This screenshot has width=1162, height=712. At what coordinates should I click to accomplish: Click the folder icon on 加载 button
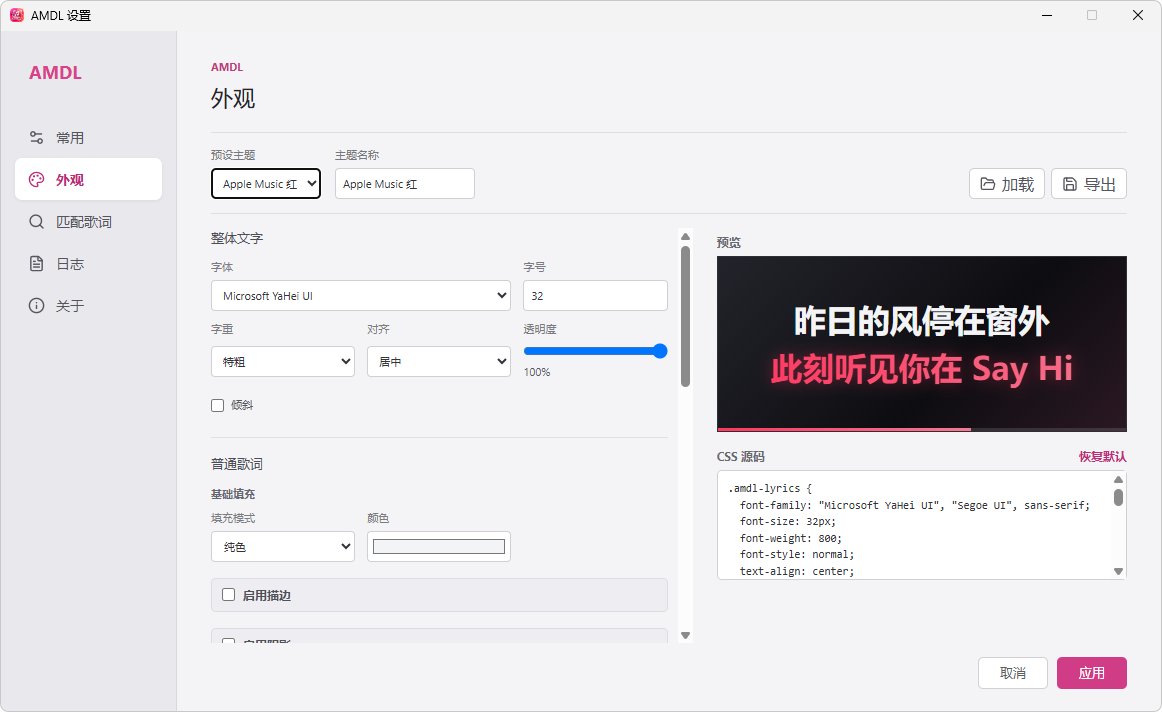click(x=988, y=184)
